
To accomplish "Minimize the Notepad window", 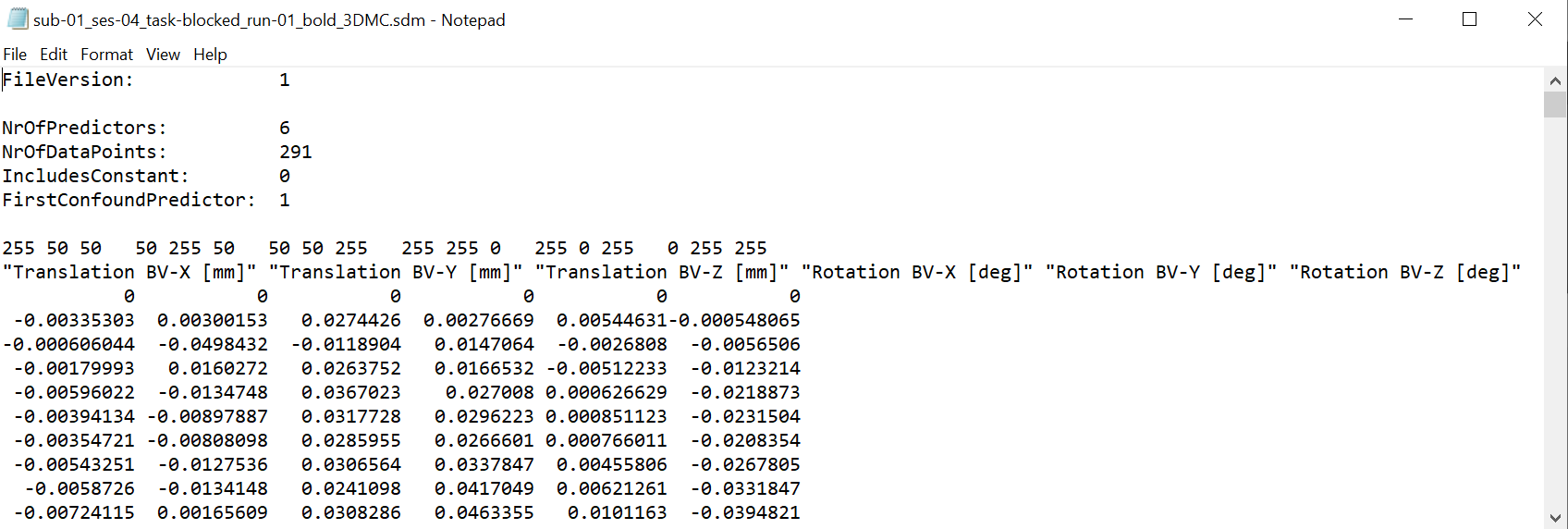I will (1406, 19).
